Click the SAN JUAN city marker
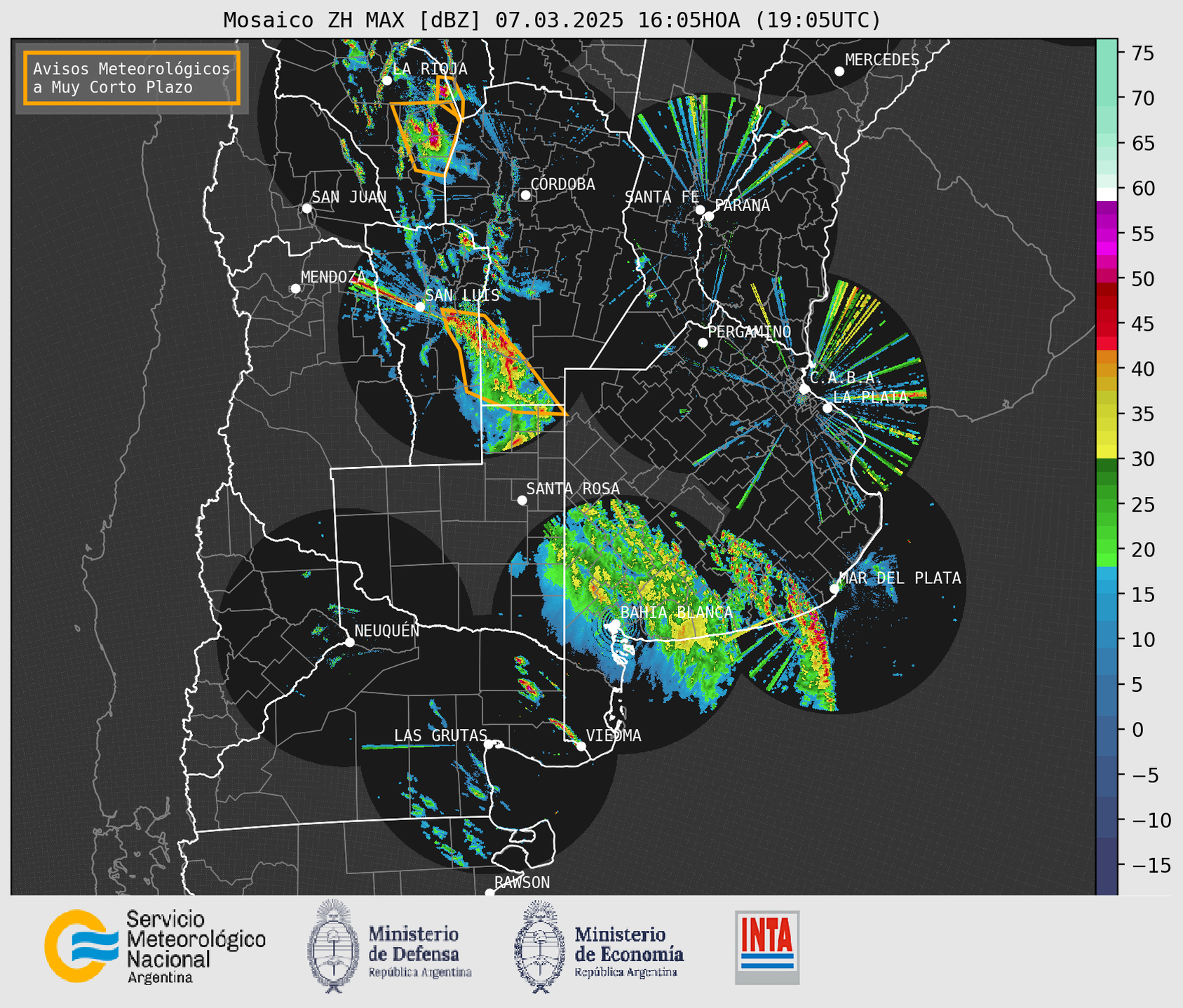1183x1008 pixels. (x=306, y=208)
